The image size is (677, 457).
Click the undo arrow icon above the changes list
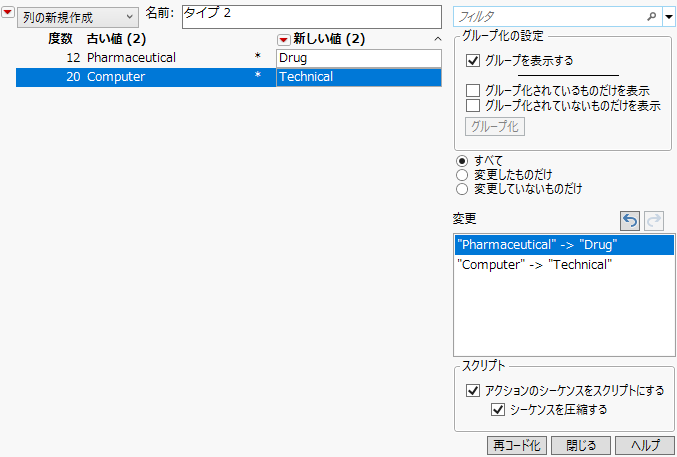pos(630,220)
